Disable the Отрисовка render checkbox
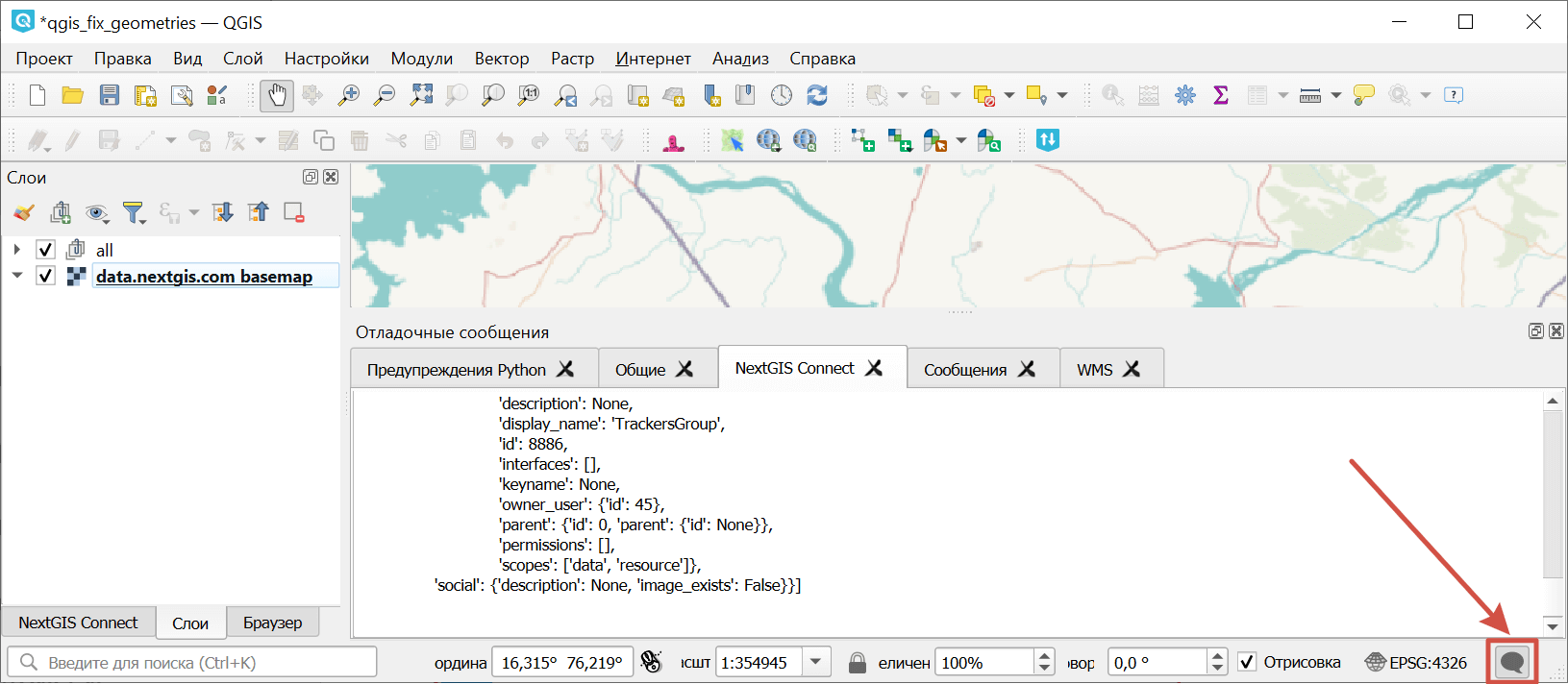Image resolution: width=1568 pixels, height=684 pixels. click(x=1247, y=662)
